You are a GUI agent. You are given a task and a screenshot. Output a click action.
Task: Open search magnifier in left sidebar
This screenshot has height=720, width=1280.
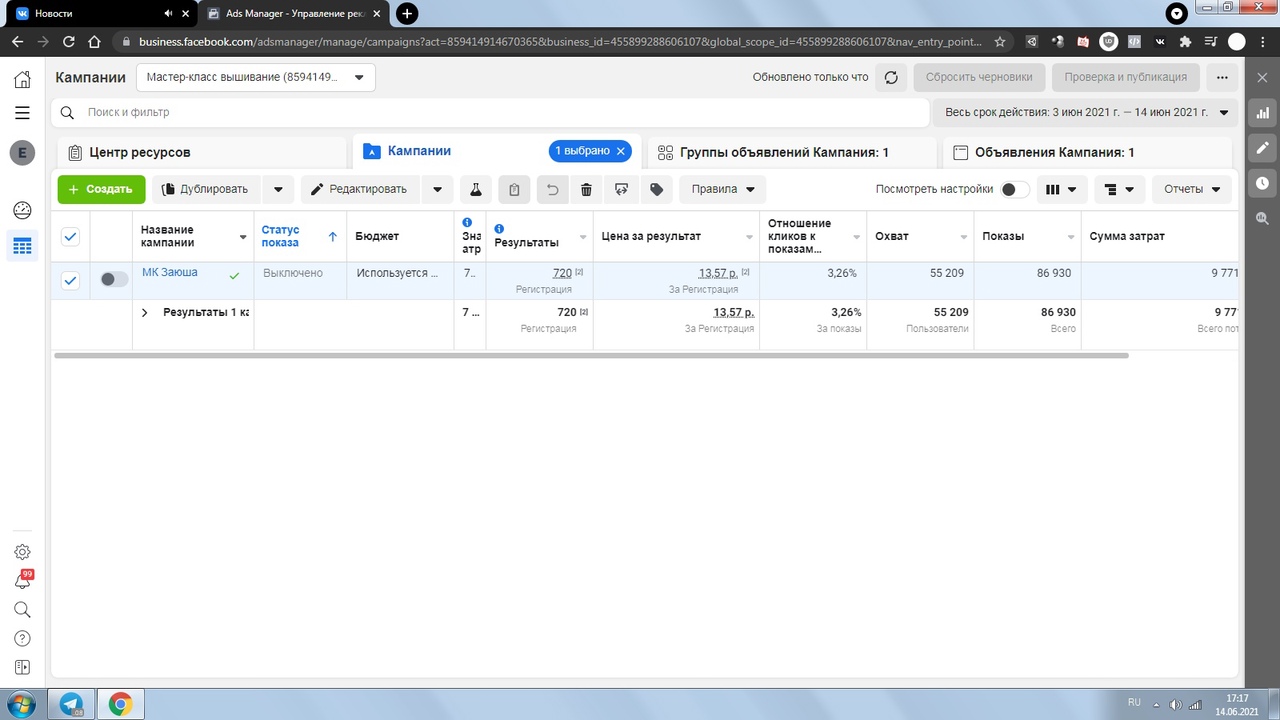[x=22, y=610]
